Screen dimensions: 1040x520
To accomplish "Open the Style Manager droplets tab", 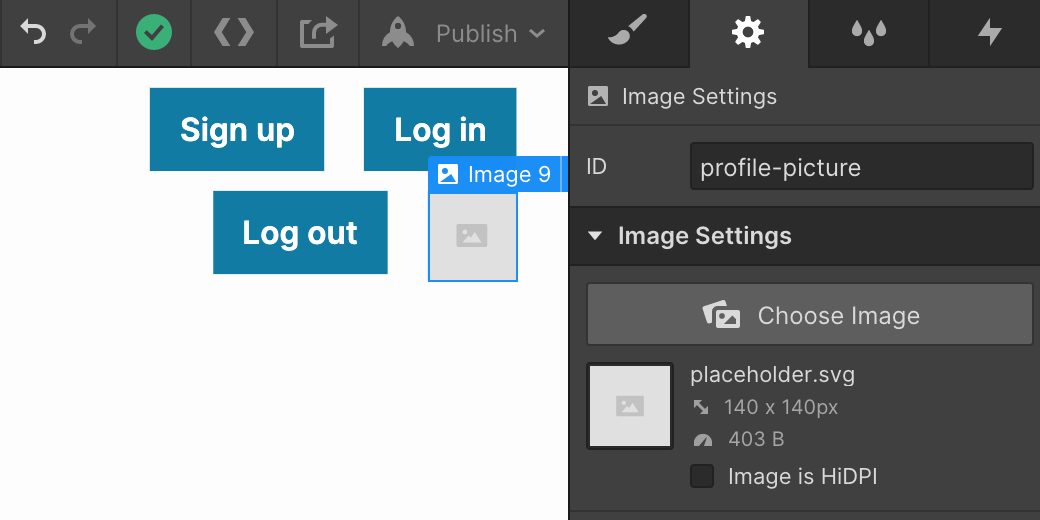I will click(x=868, y=32).
